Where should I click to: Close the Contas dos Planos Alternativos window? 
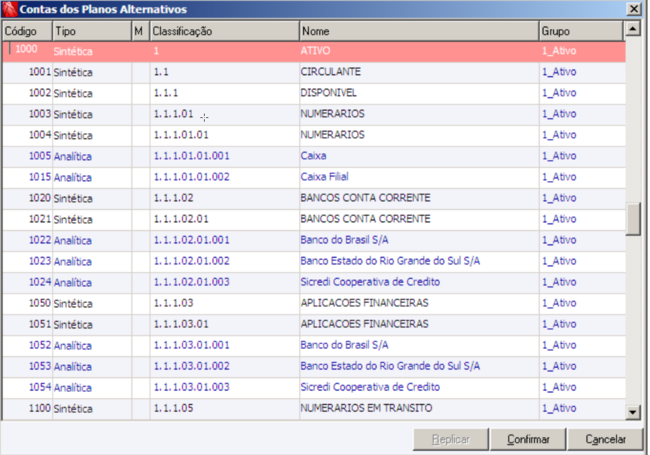[634, 9]
